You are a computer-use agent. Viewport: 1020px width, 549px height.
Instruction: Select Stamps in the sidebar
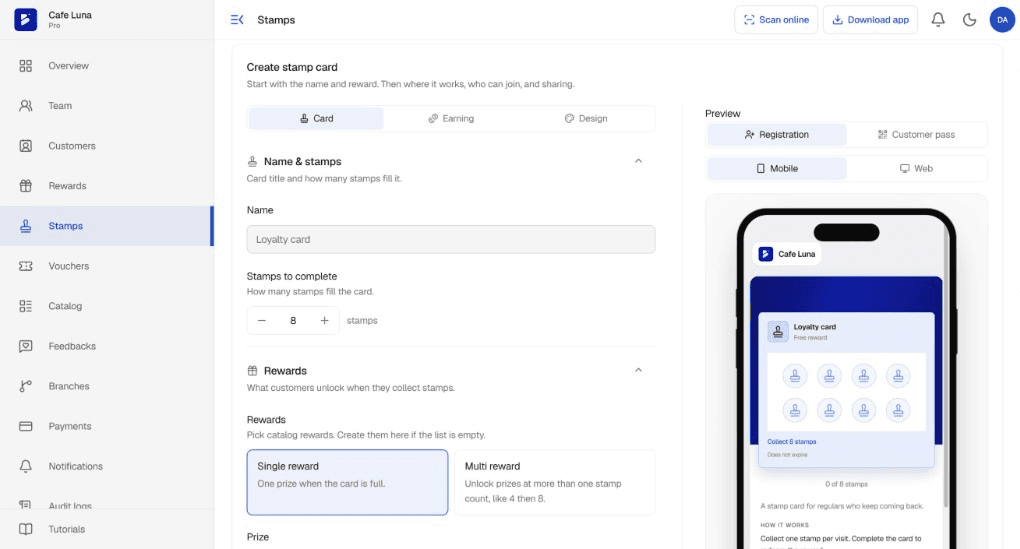click(x=107, y=226)
